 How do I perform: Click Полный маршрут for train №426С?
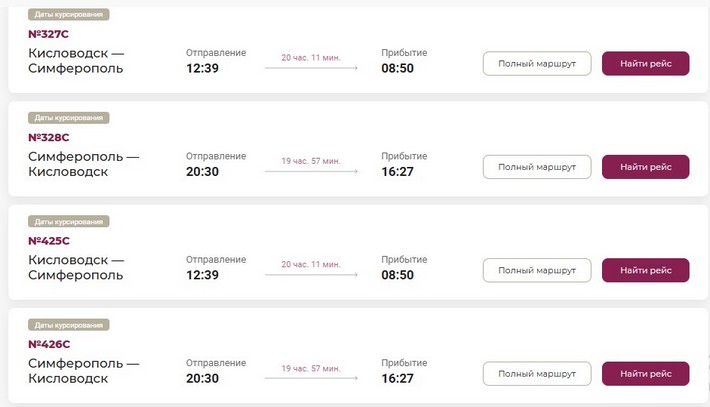pyautogui.click(x=537, y=374)
